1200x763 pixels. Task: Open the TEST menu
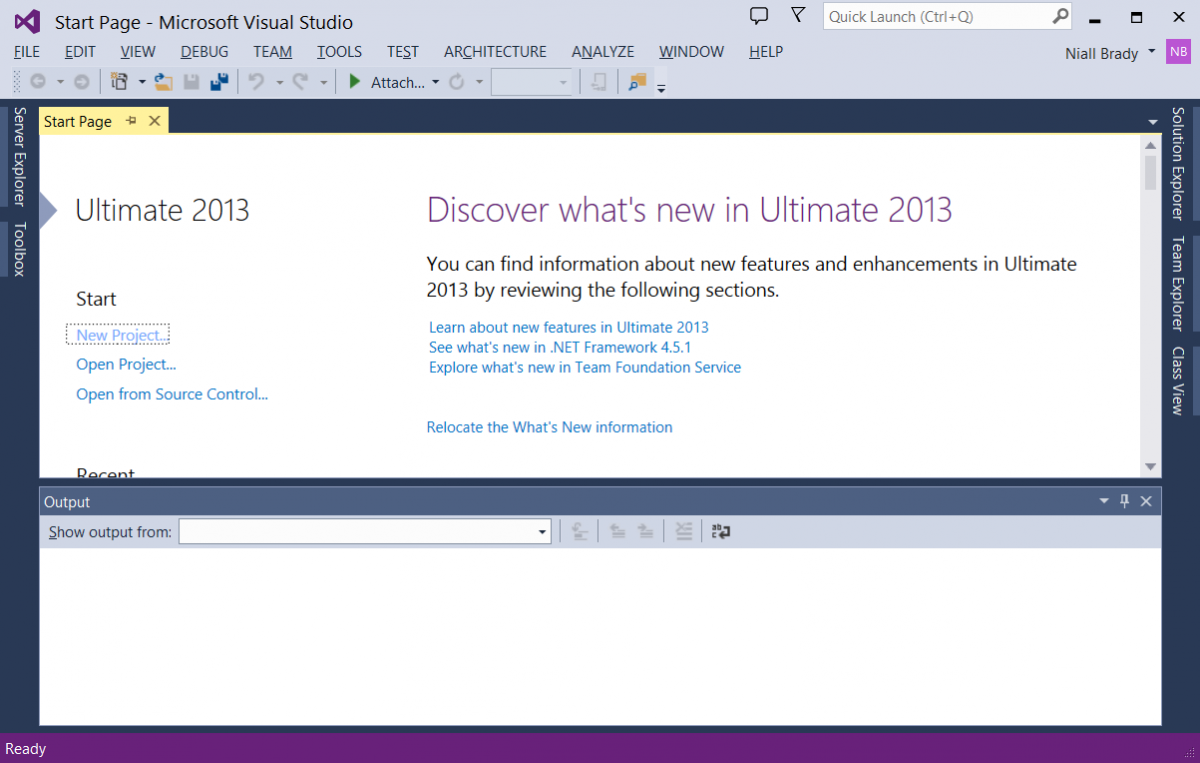403,51
